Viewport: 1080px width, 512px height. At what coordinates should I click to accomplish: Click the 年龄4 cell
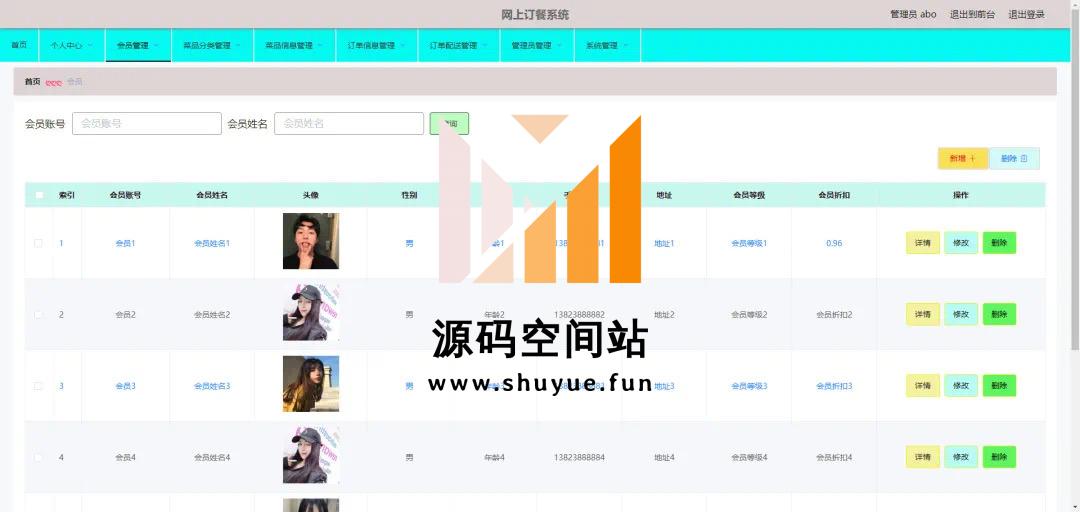(x=494, y=457)
